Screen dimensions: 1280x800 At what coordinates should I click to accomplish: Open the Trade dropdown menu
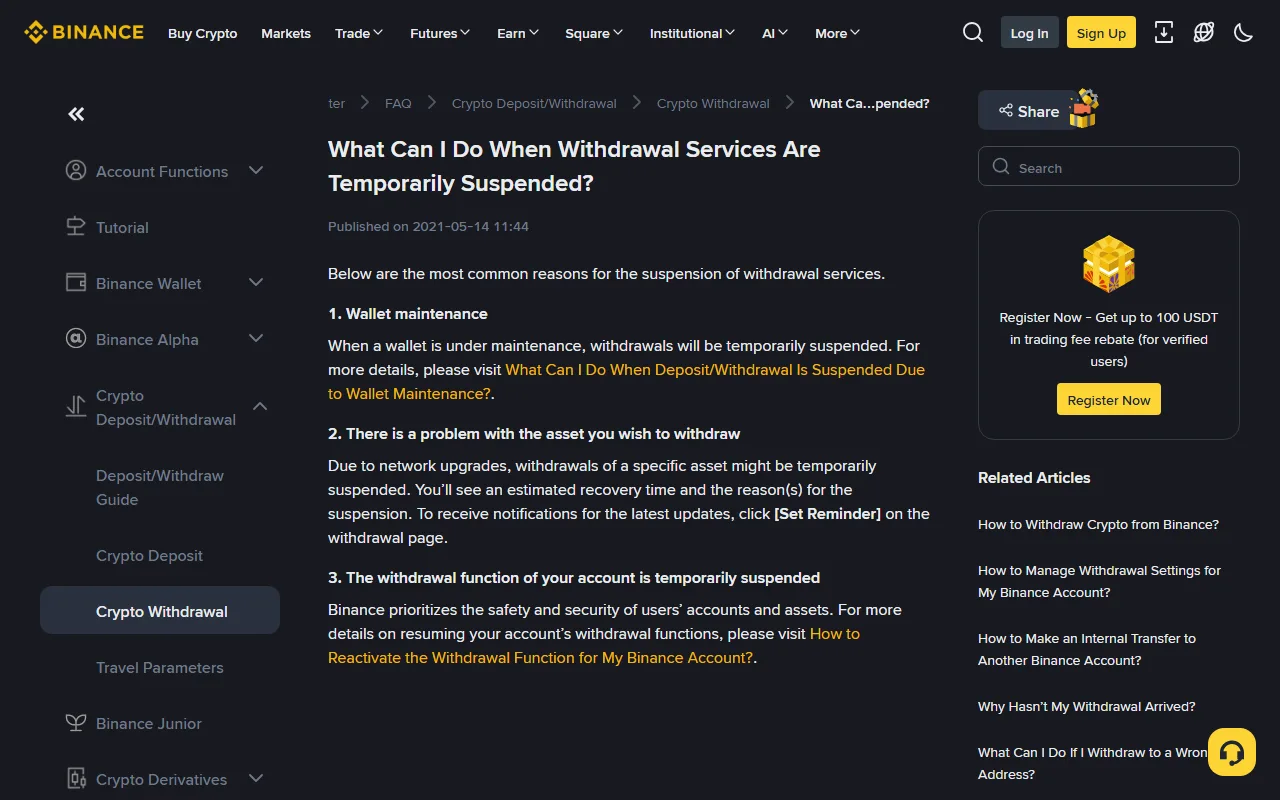(x=359, y=33)
